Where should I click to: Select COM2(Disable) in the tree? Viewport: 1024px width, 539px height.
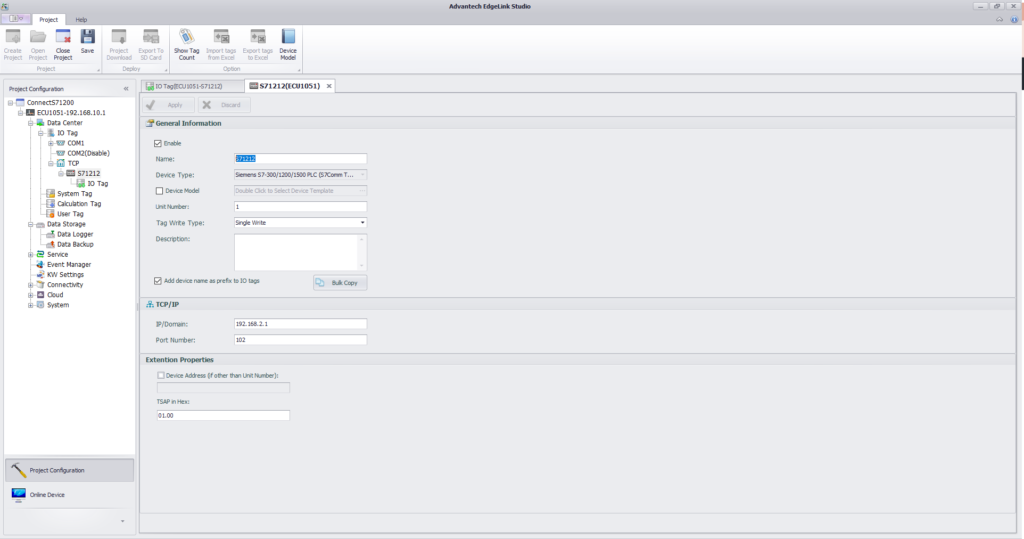88,153
